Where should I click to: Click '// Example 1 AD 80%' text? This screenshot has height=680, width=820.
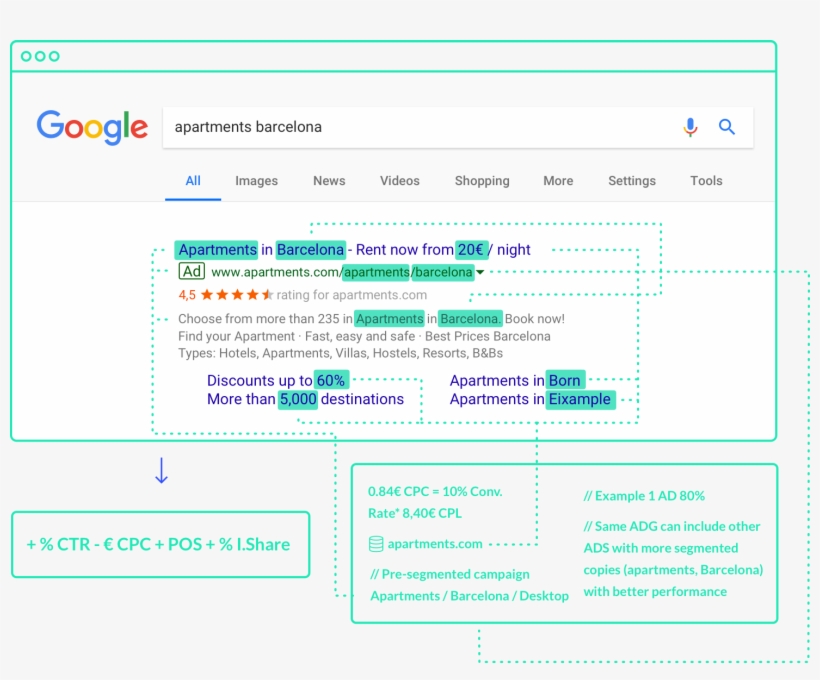coord(644,496)
